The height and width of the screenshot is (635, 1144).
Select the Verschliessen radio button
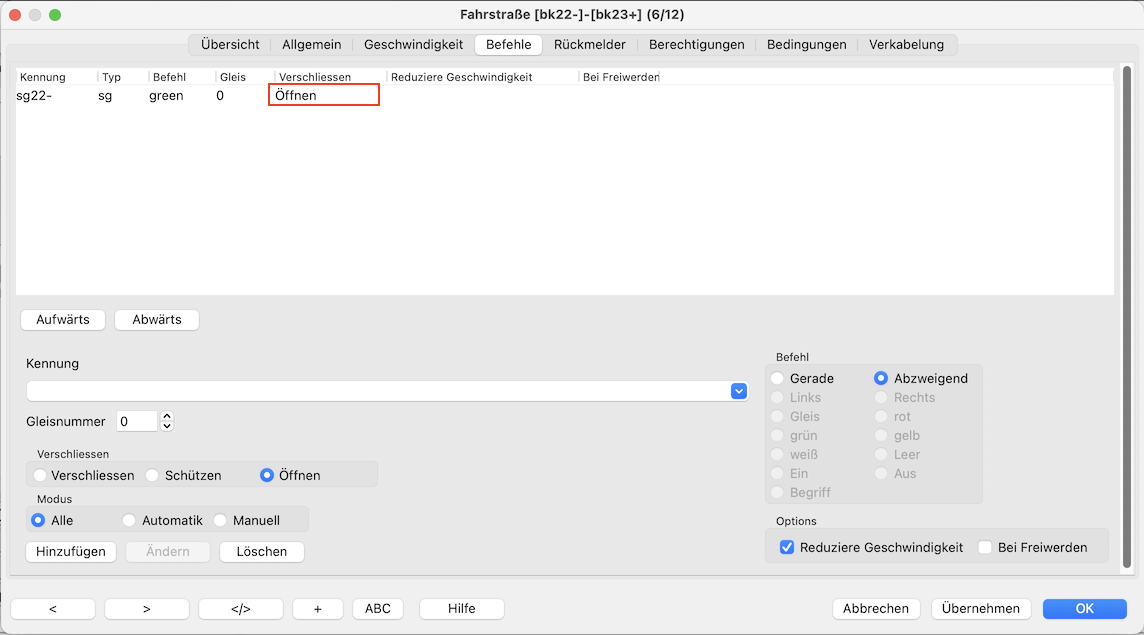[40, 475]
